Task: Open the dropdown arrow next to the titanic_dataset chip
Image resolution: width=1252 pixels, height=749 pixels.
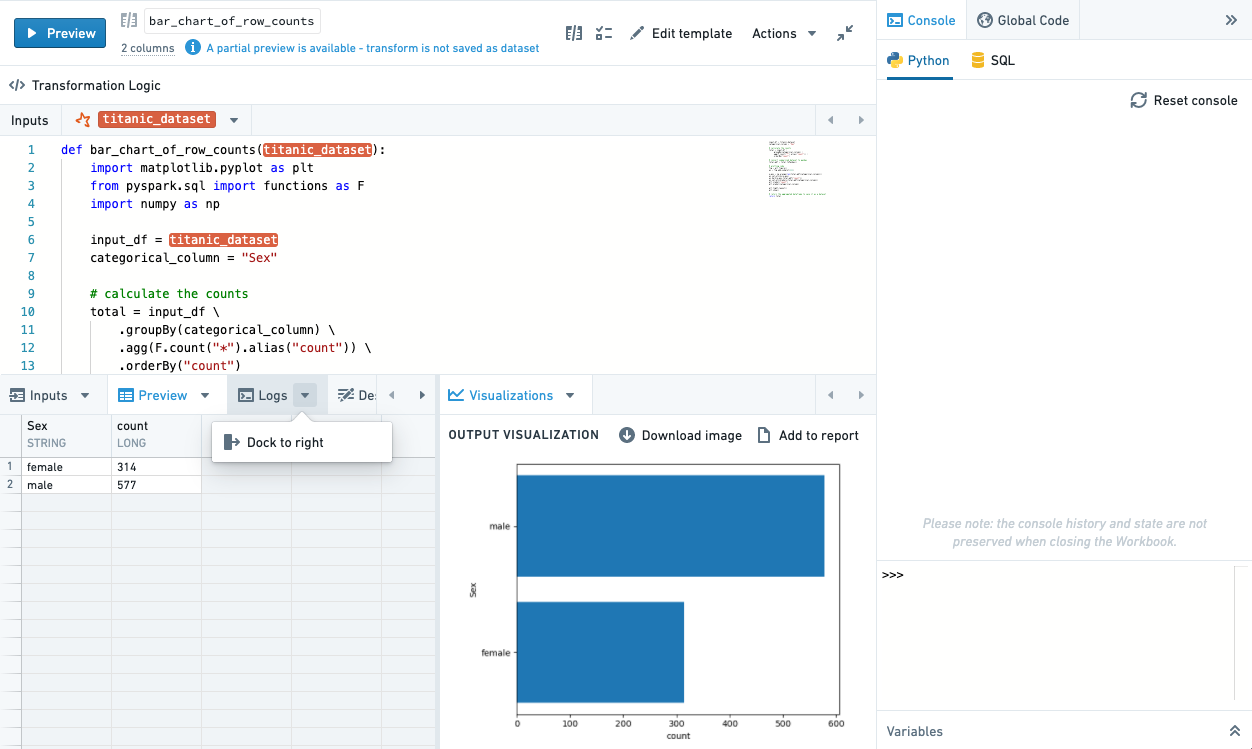Action: [x=234, y=120]
